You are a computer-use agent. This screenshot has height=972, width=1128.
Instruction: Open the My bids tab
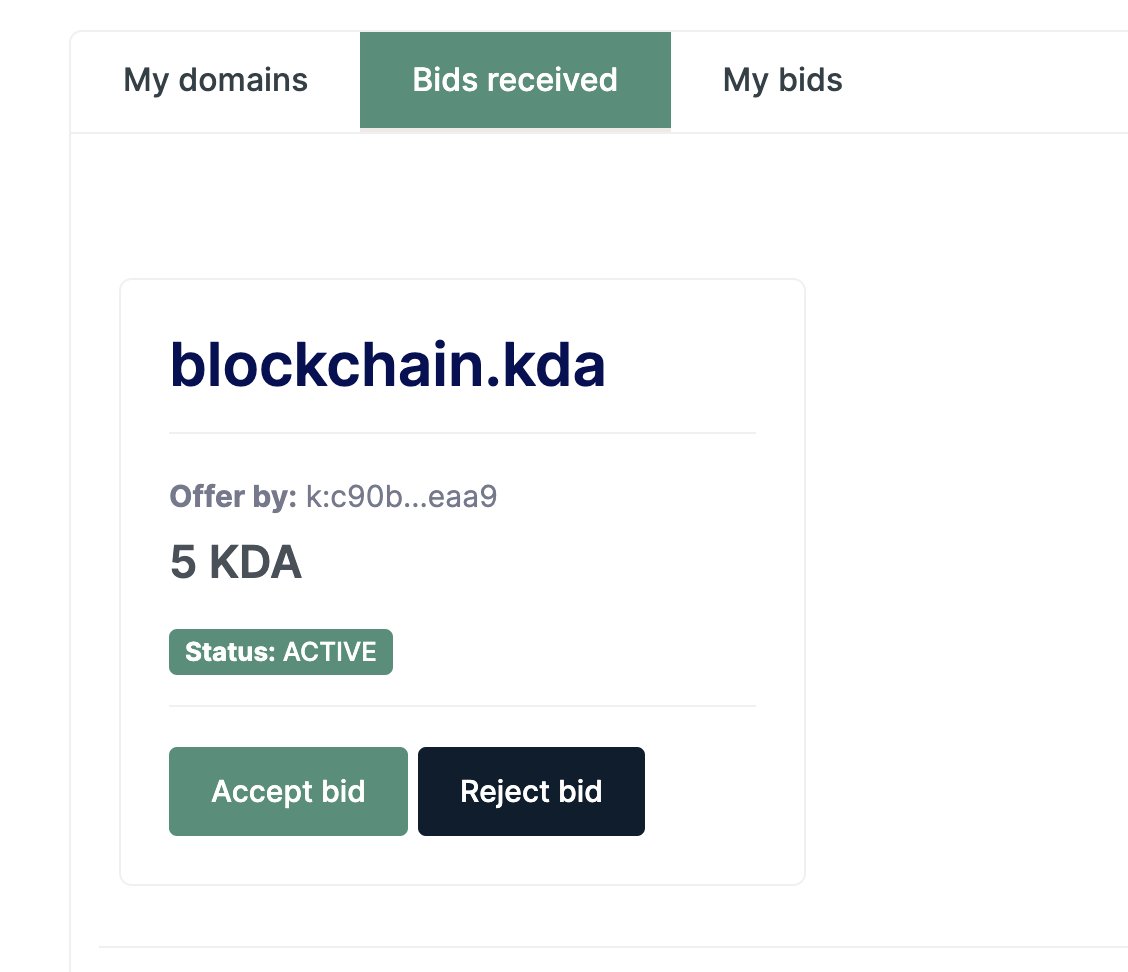pyautogui.click(x=782, y=80)
